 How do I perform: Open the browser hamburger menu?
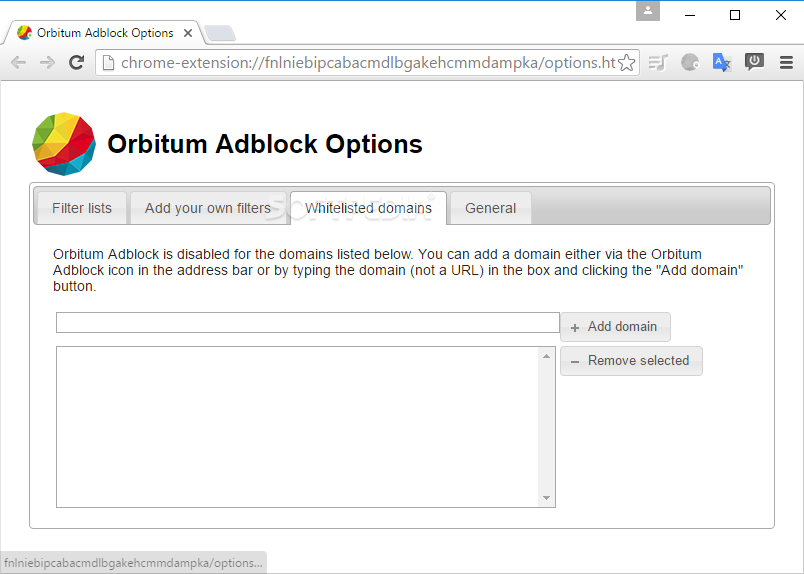786,63
